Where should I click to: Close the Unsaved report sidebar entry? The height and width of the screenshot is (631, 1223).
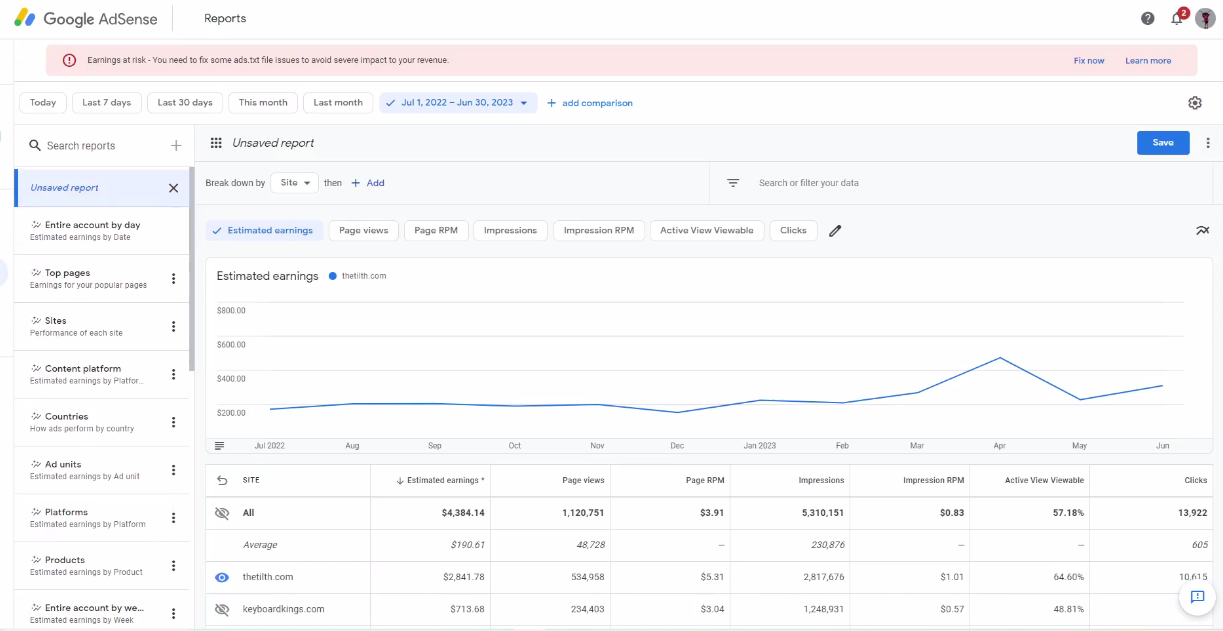[x=173, y=188]
